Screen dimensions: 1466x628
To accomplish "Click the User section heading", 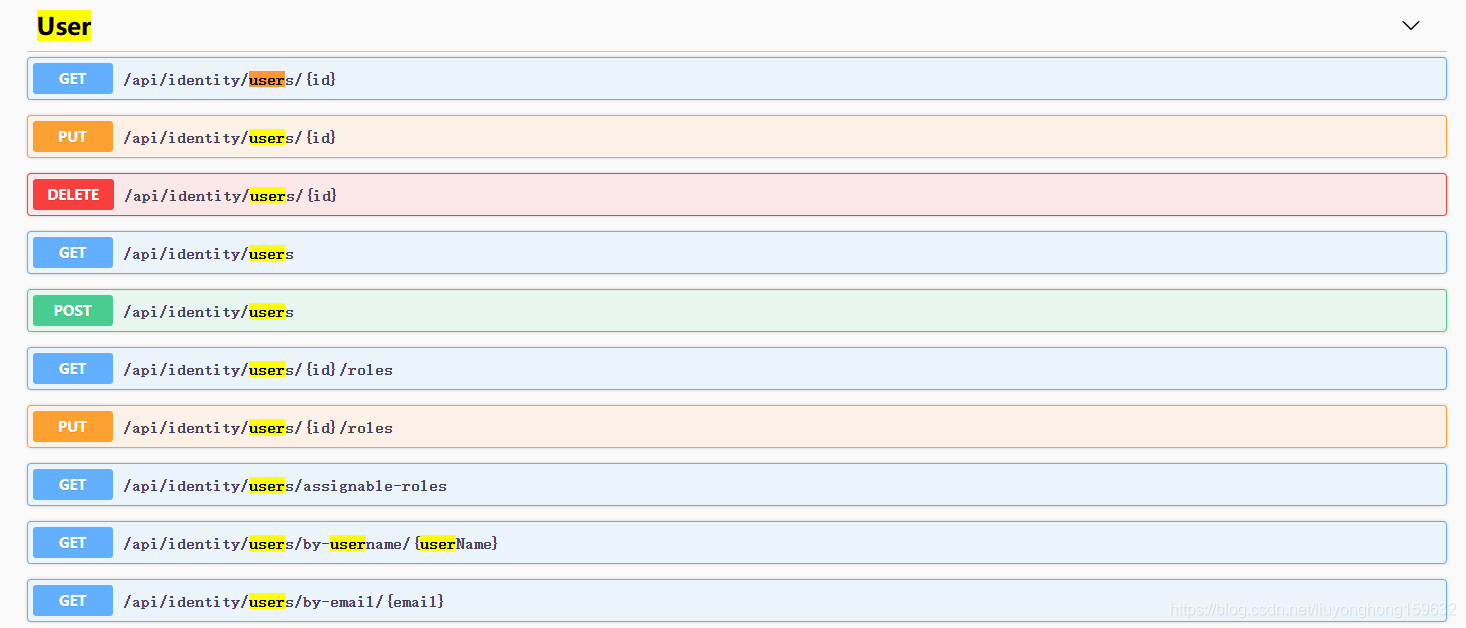I will point(64,26).
